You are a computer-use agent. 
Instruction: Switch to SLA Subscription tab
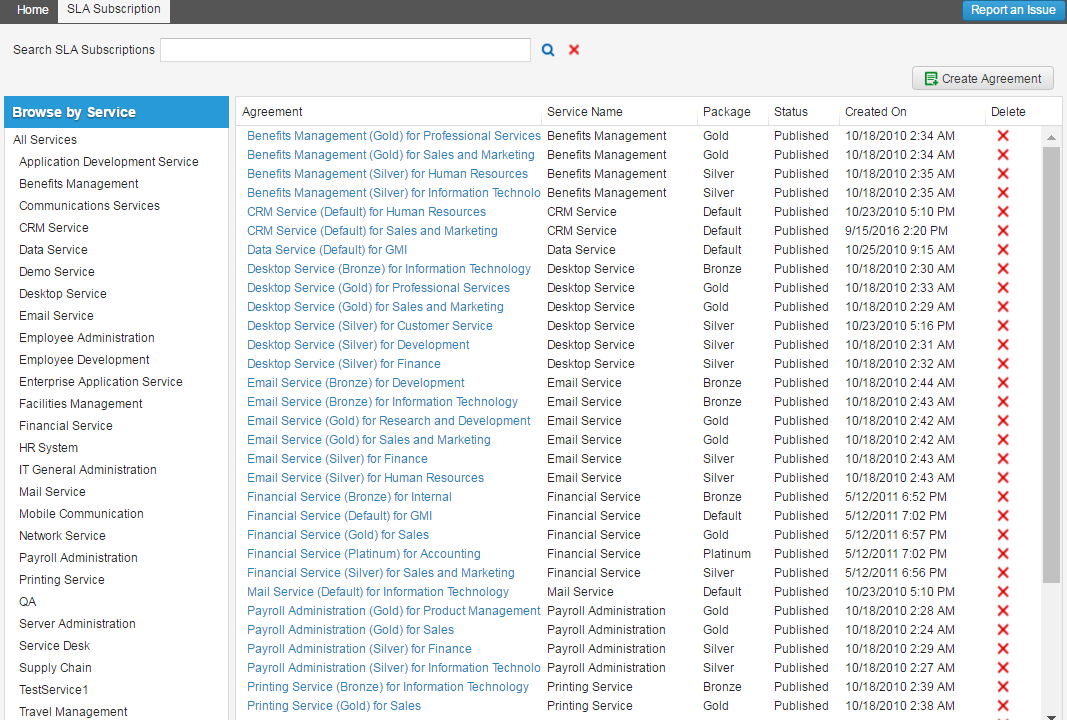[113, 10]
